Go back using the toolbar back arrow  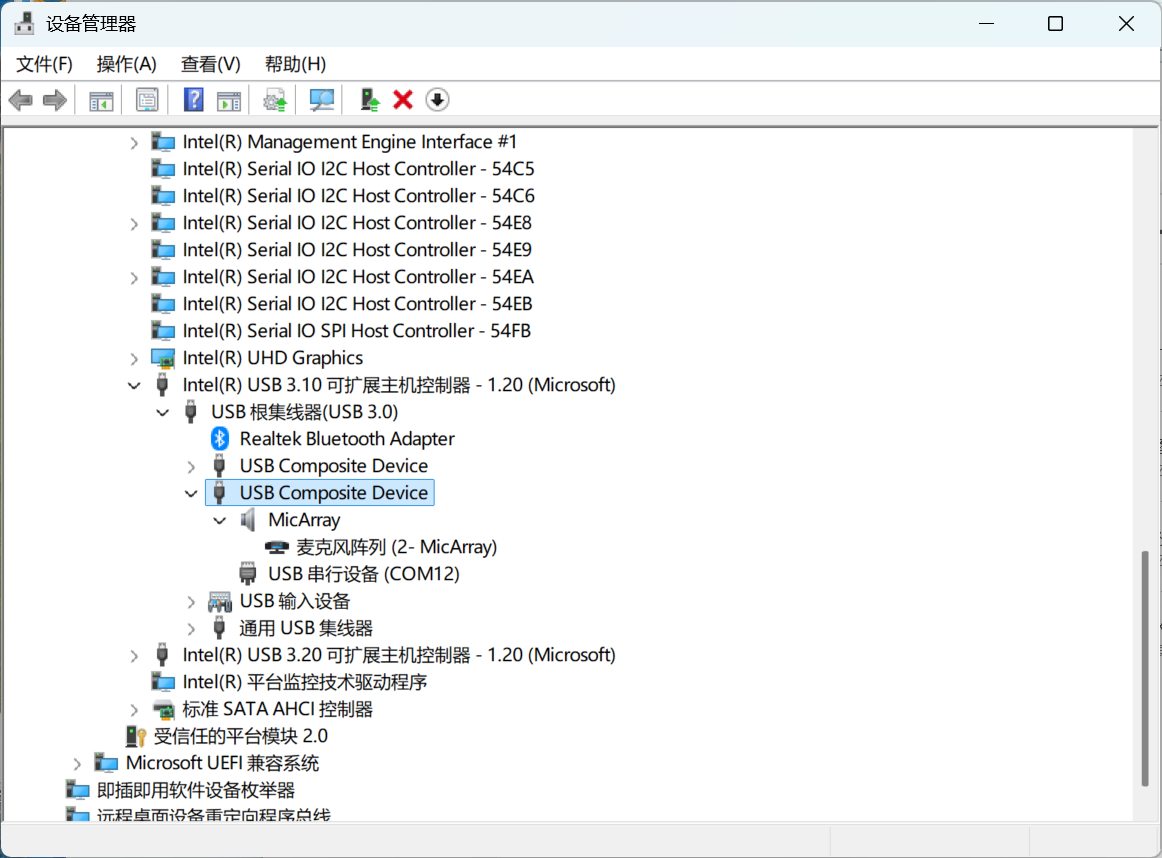pyautogui.click(x=21, y=100)
